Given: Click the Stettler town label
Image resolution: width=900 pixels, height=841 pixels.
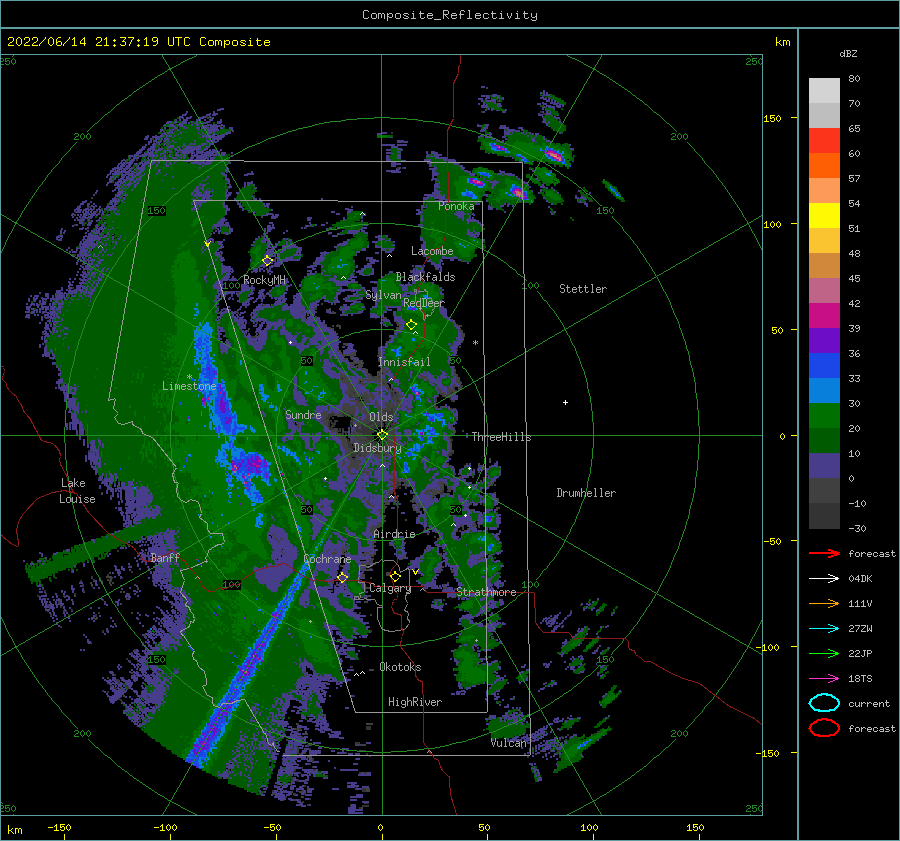Looking at the screenshot, I should [x=583, y=289].
